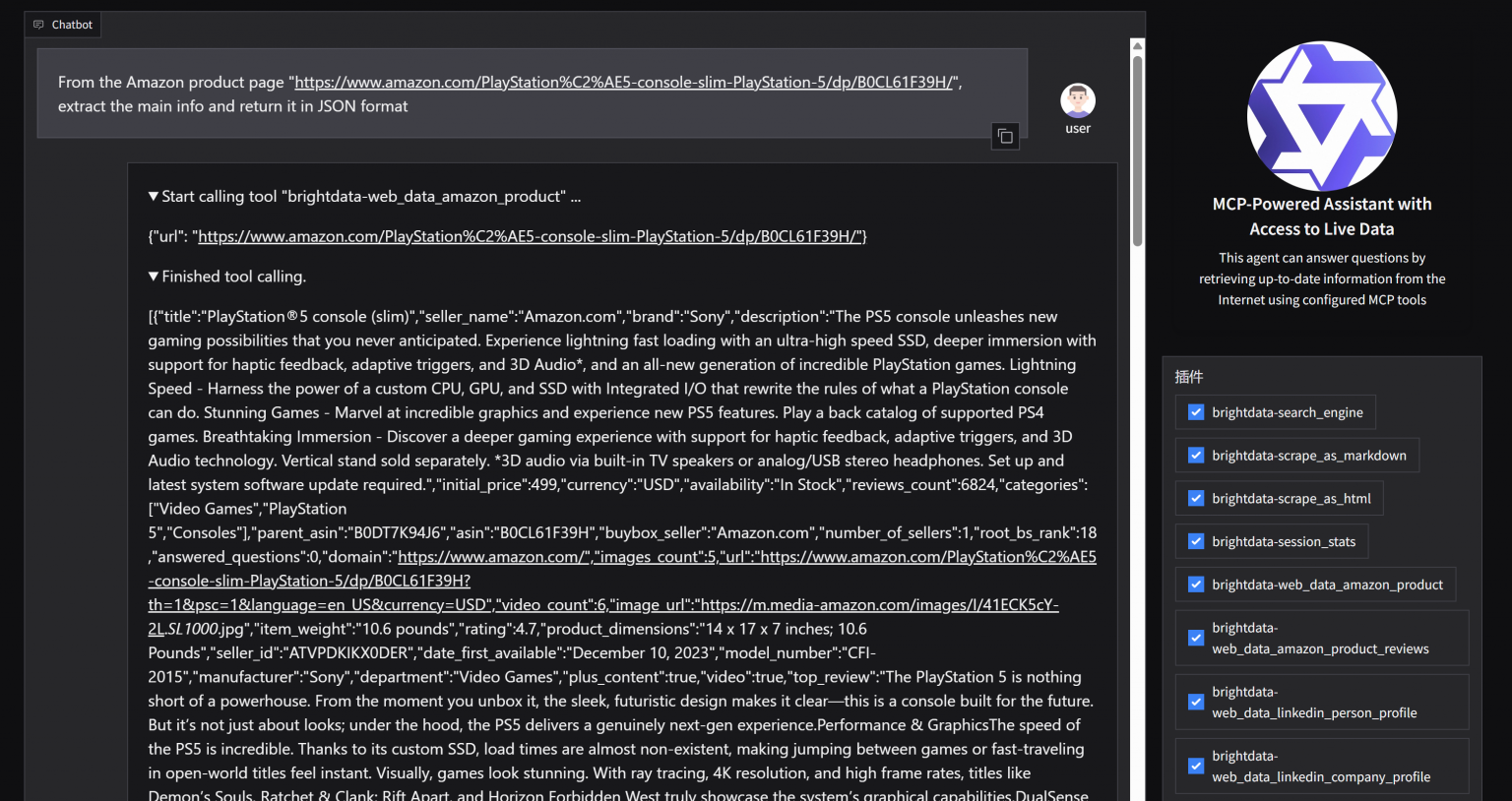Collapse the 'Finished tool calling' section
This screenshot has height=801, width=1512.
tap(154, 276)
